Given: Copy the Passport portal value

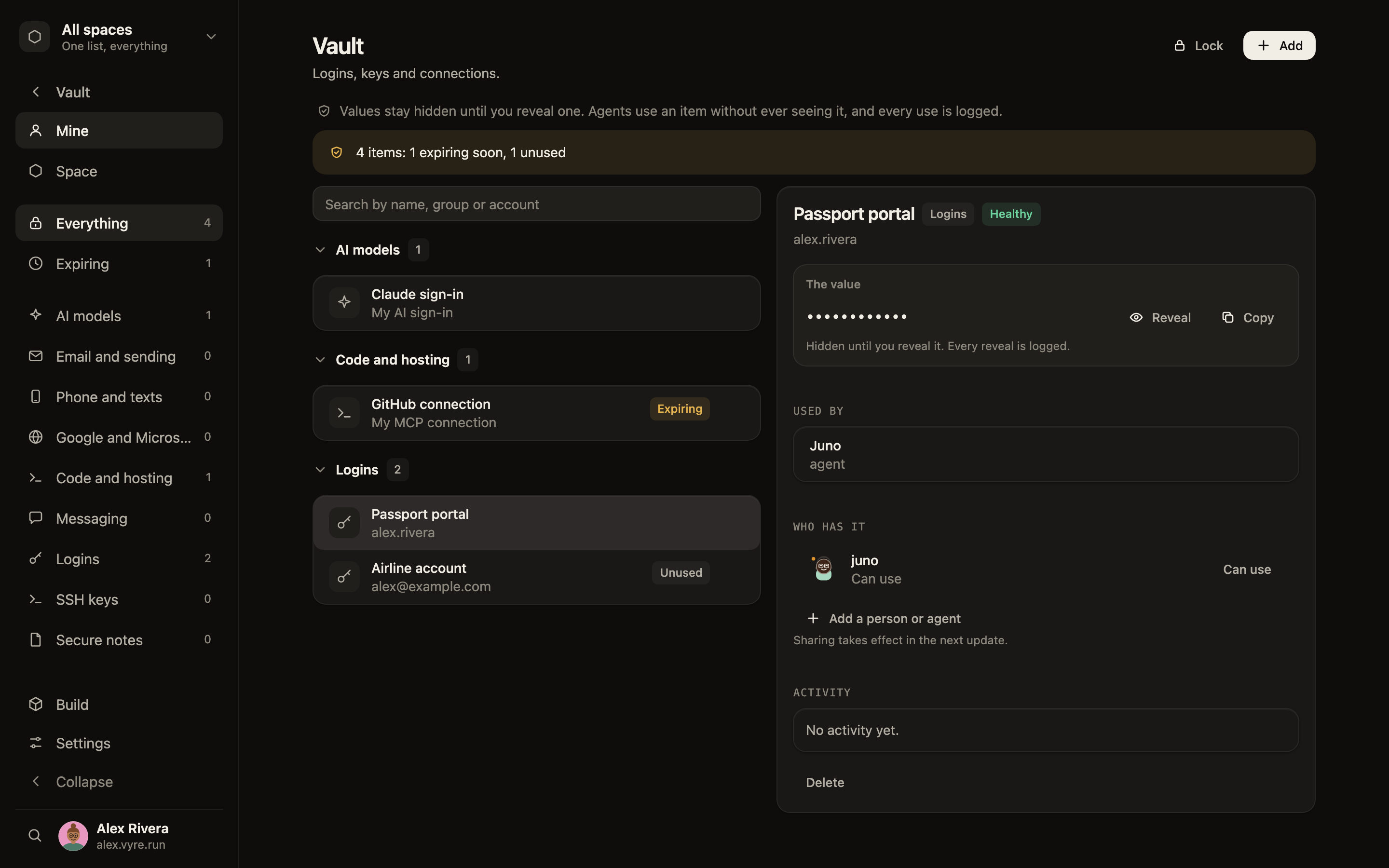Looking at the screenshot, I should [x=1248, y=317].
